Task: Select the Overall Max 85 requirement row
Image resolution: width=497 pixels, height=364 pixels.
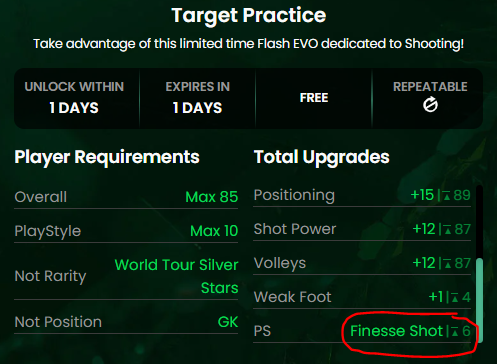Action: point(126,197)
